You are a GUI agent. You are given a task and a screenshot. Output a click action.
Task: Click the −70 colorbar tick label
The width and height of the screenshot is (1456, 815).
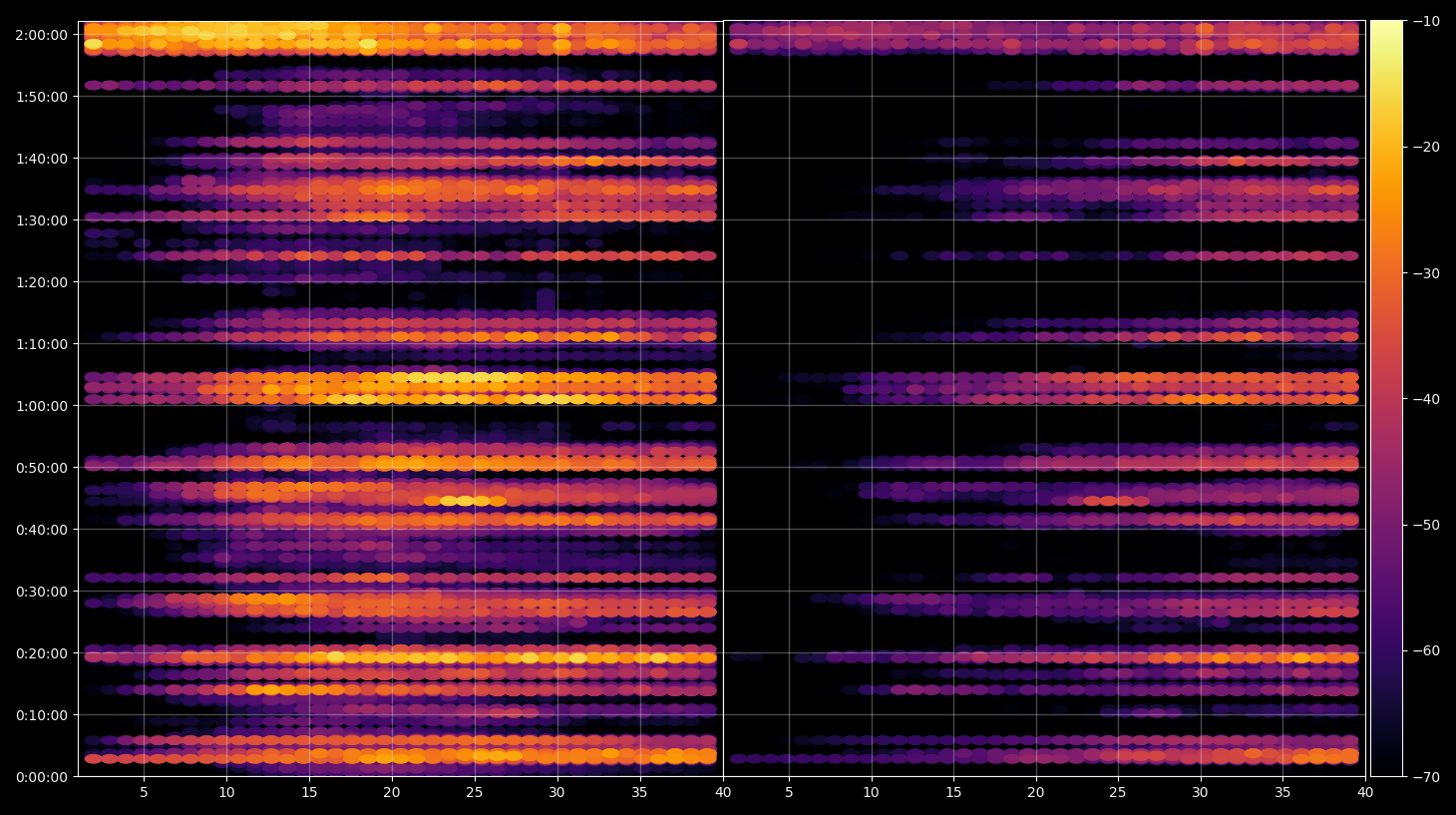(1426, 776)
